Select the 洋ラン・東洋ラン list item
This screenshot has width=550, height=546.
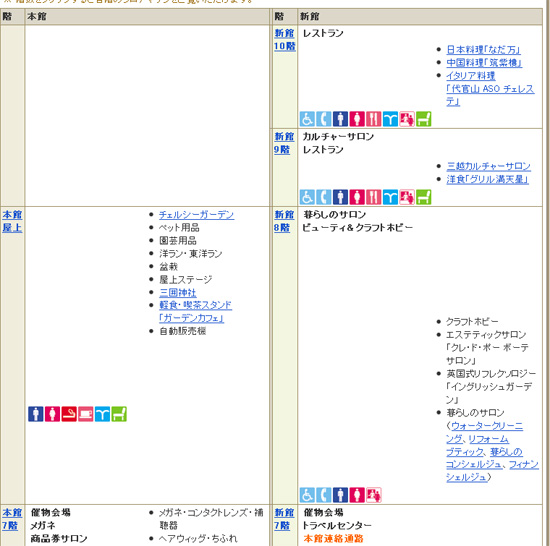pos(190,254)
